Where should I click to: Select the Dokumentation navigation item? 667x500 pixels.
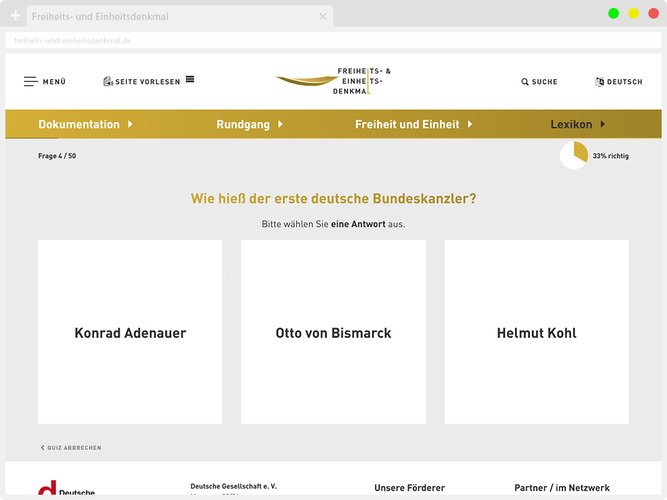[79, 124]
